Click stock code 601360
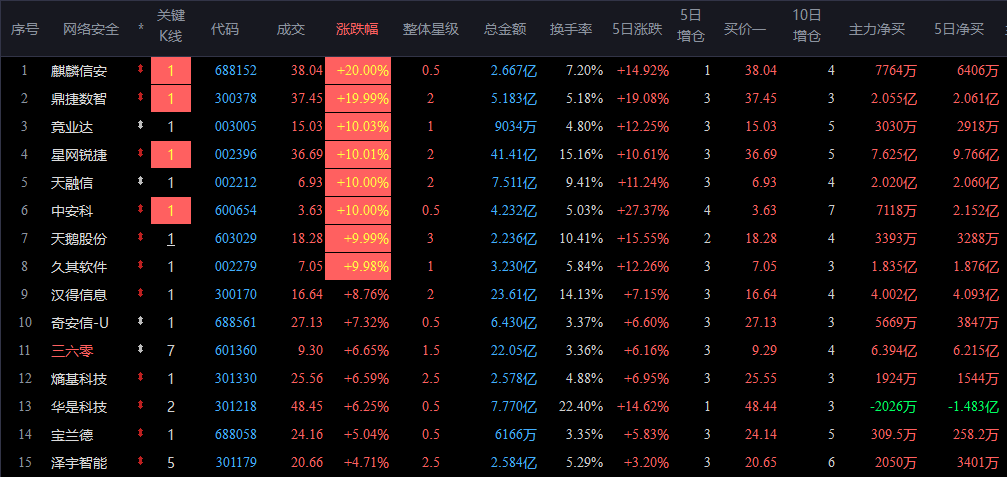The image size is (1007, 477). [x=236, y=351]
